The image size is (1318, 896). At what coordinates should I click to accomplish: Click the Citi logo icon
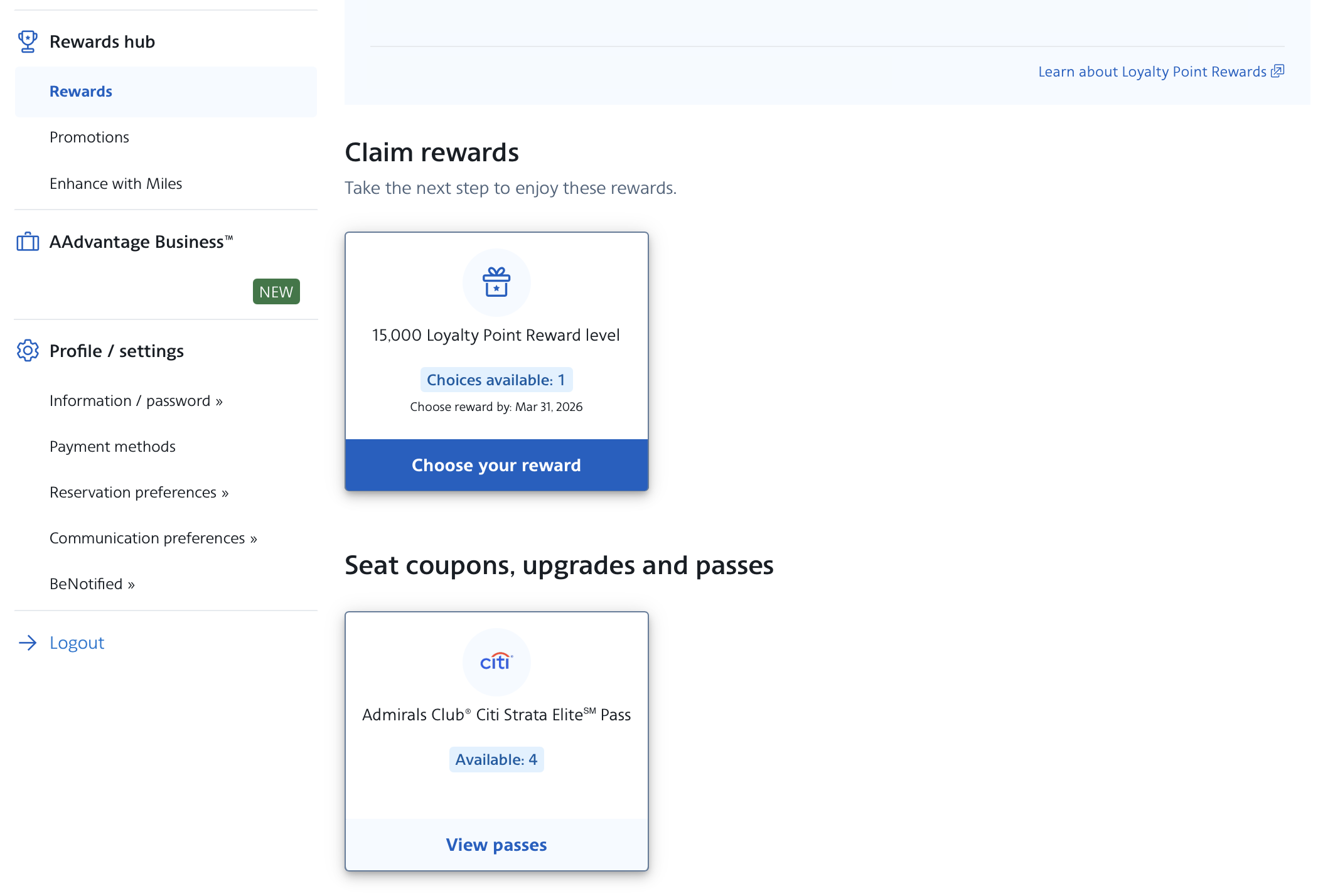pyautogui.click(x=496, y=662)
